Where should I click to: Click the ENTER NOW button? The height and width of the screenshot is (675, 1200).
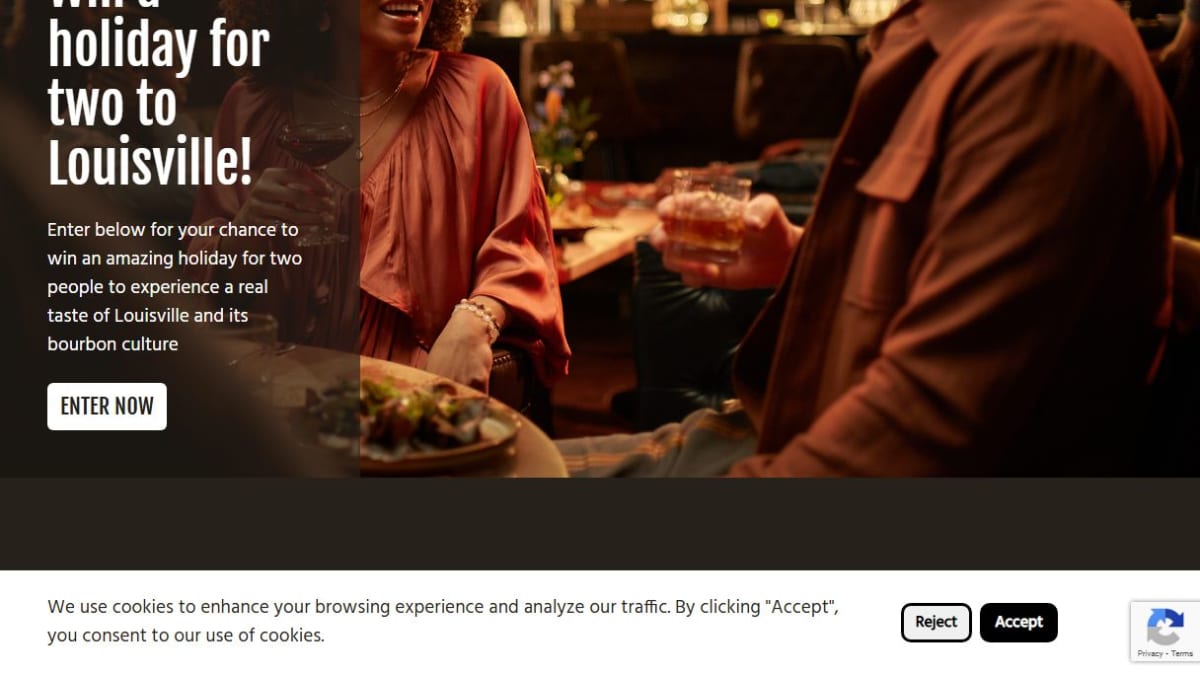click(x=107, y=406)
